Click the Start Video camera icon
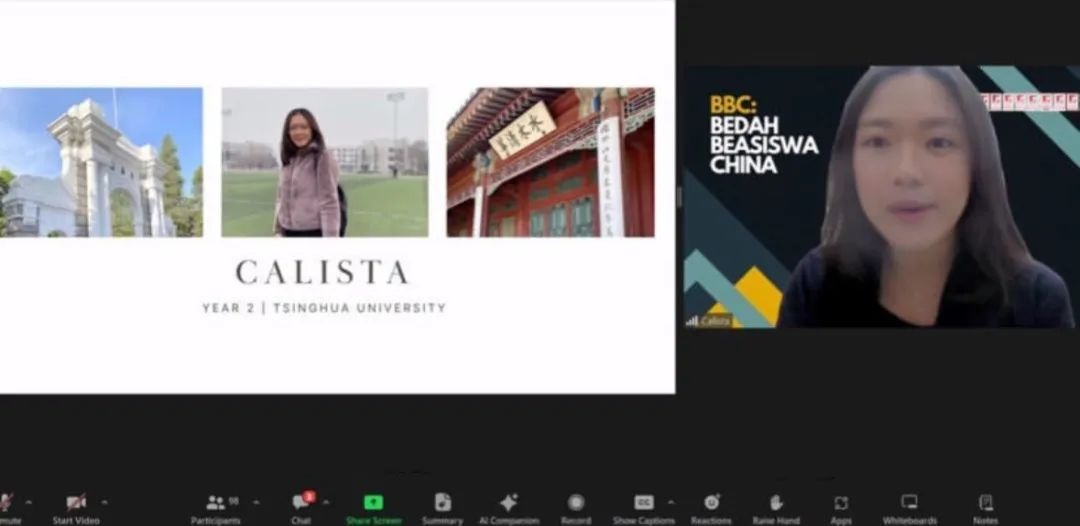 76,503
